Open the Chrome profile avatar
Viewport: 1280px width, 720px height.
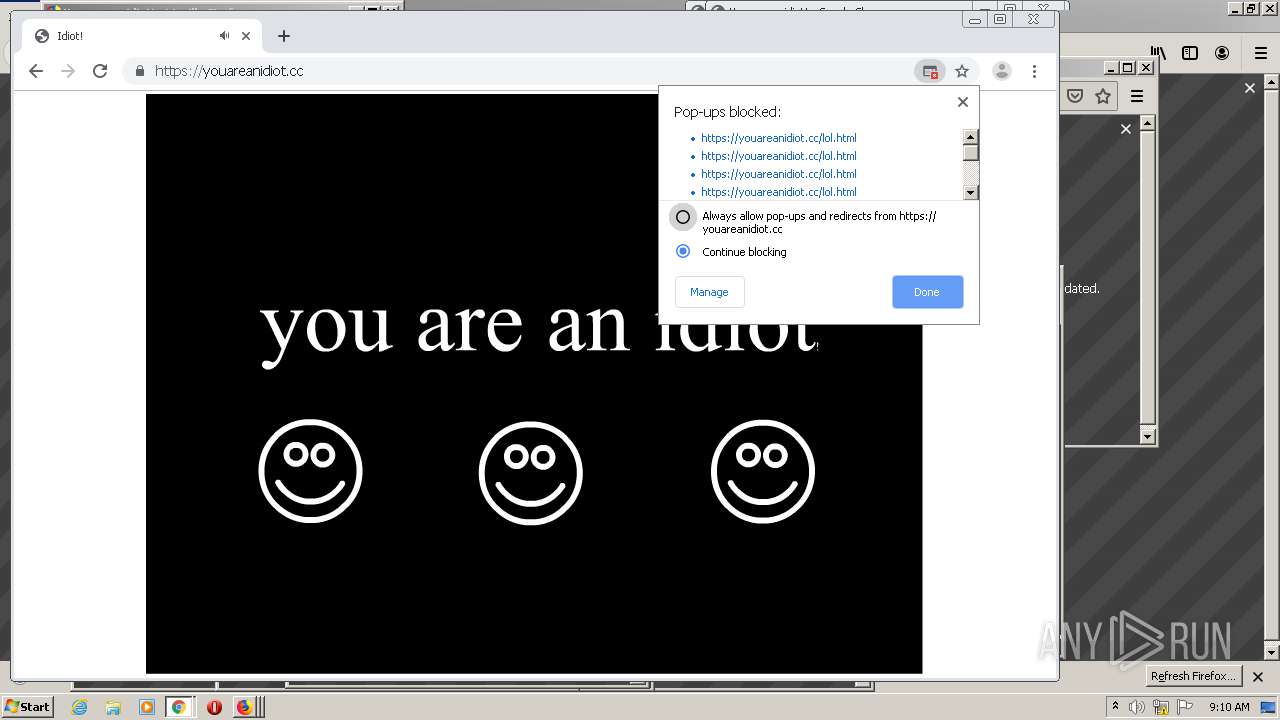[1001, 71]
